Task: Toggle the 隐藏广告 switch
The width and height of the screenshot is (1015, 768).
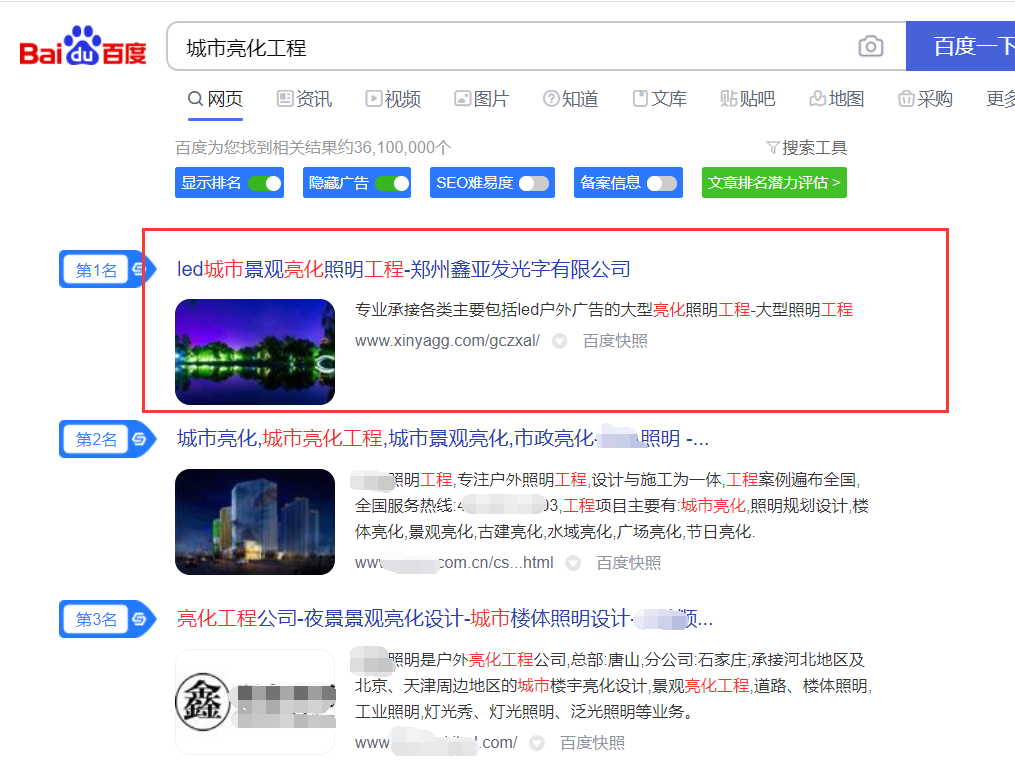Action: (392, 183)
